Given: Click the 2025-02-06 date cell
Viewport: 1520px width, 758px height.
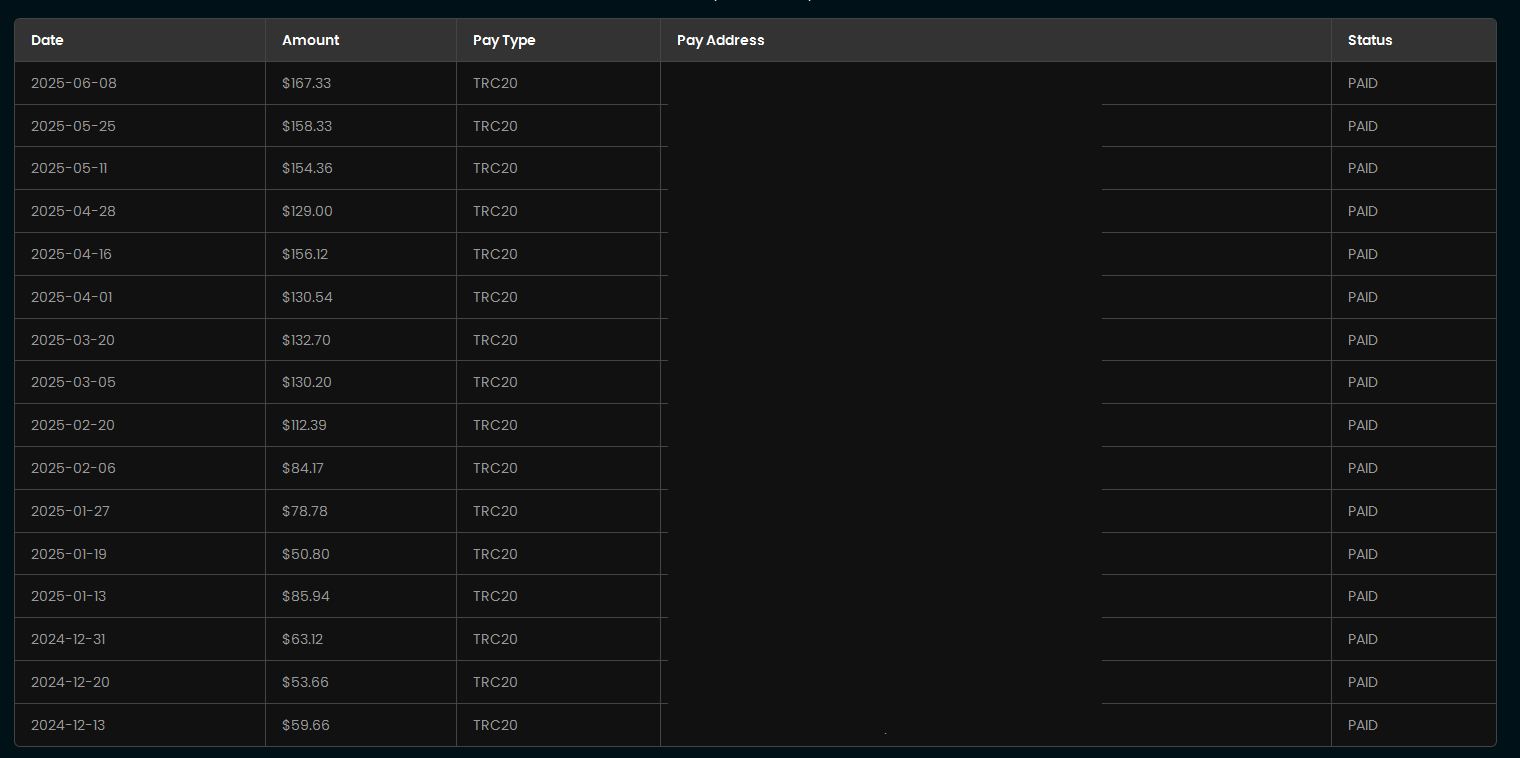Looking at the screenshot, I should click(x=73, y=468).
